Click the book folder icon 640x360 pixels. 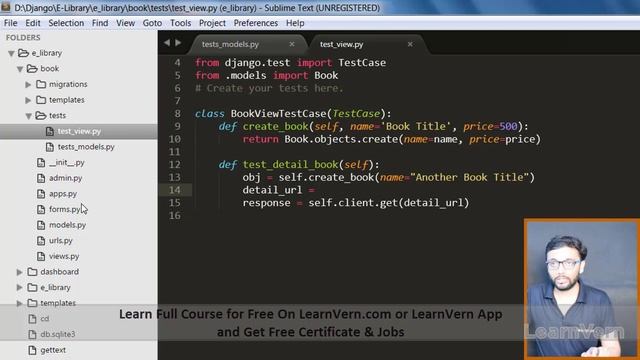pos(32,68)
